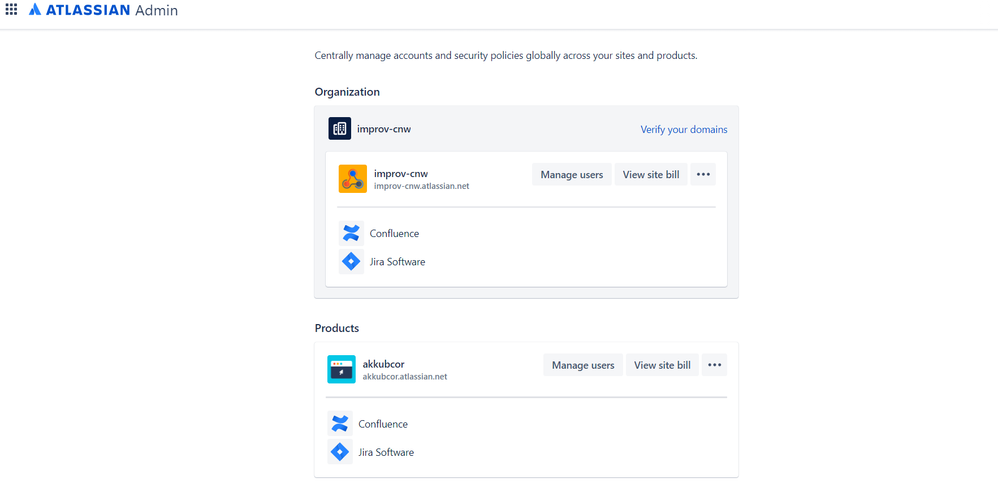The width and height of the screenshot is (998, 487).
Task: Click the improv-cnw organization name
Action: (384, 129)
